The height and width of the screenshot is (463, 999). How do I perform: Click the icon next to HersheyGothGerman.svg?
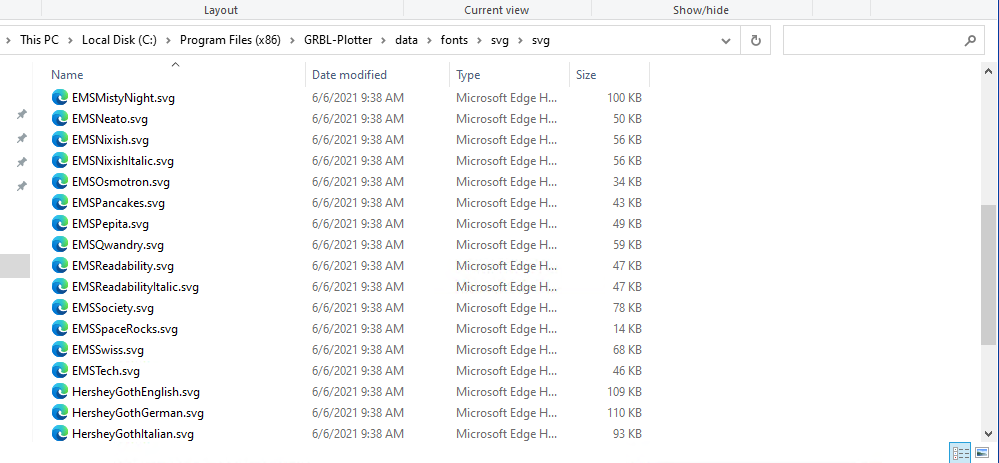click(59, 413)
